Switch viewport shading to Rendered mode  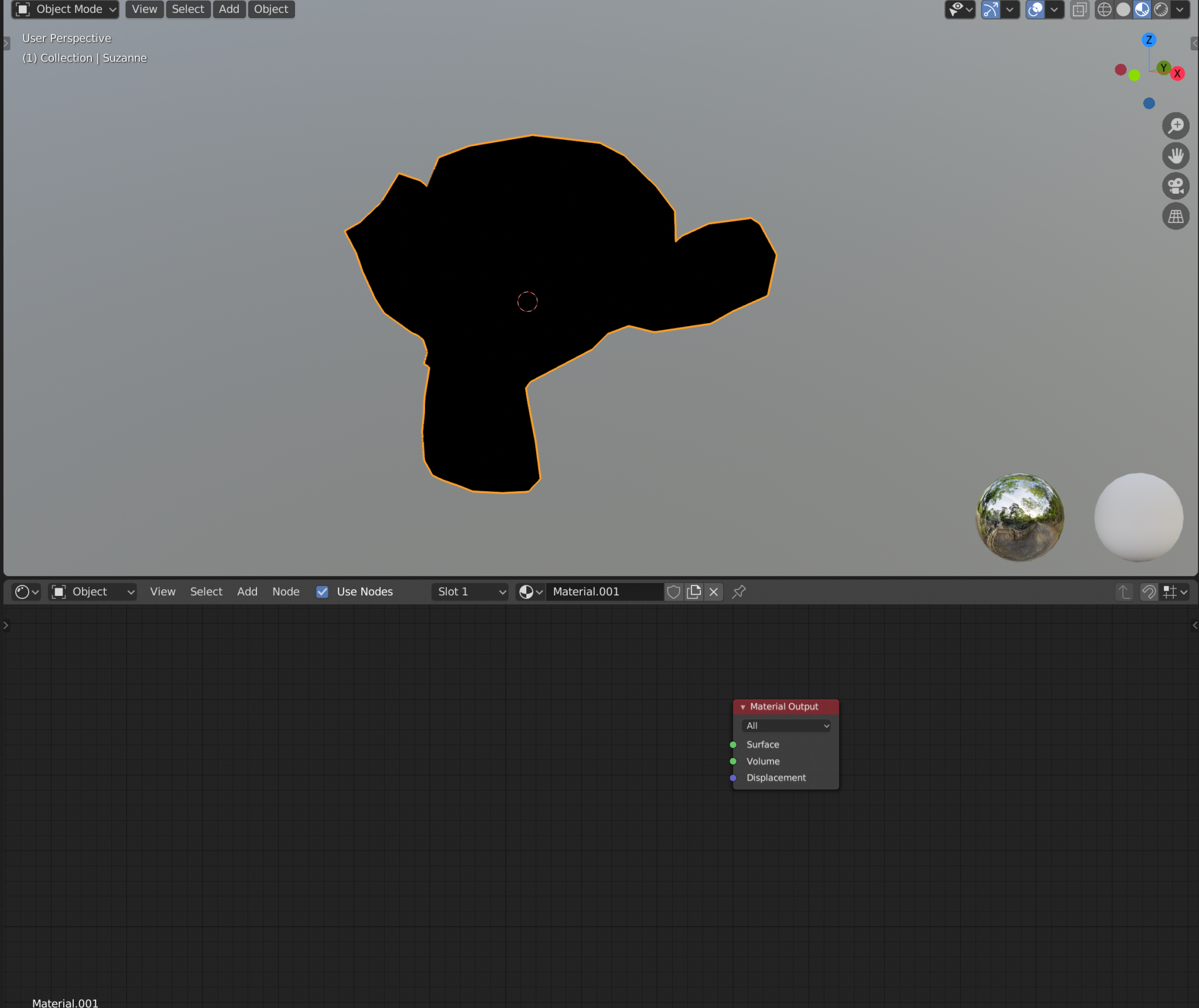click(x=1162, y=9)
